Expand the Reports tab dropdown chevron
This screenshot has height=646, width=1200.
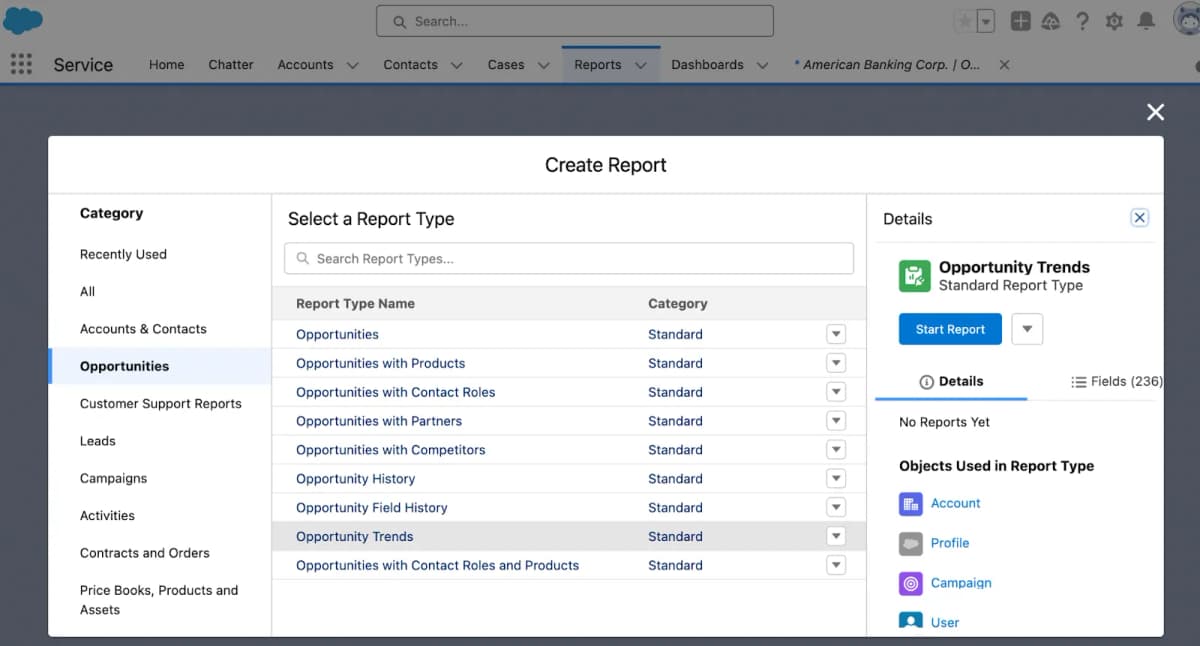tap(641, 65)
